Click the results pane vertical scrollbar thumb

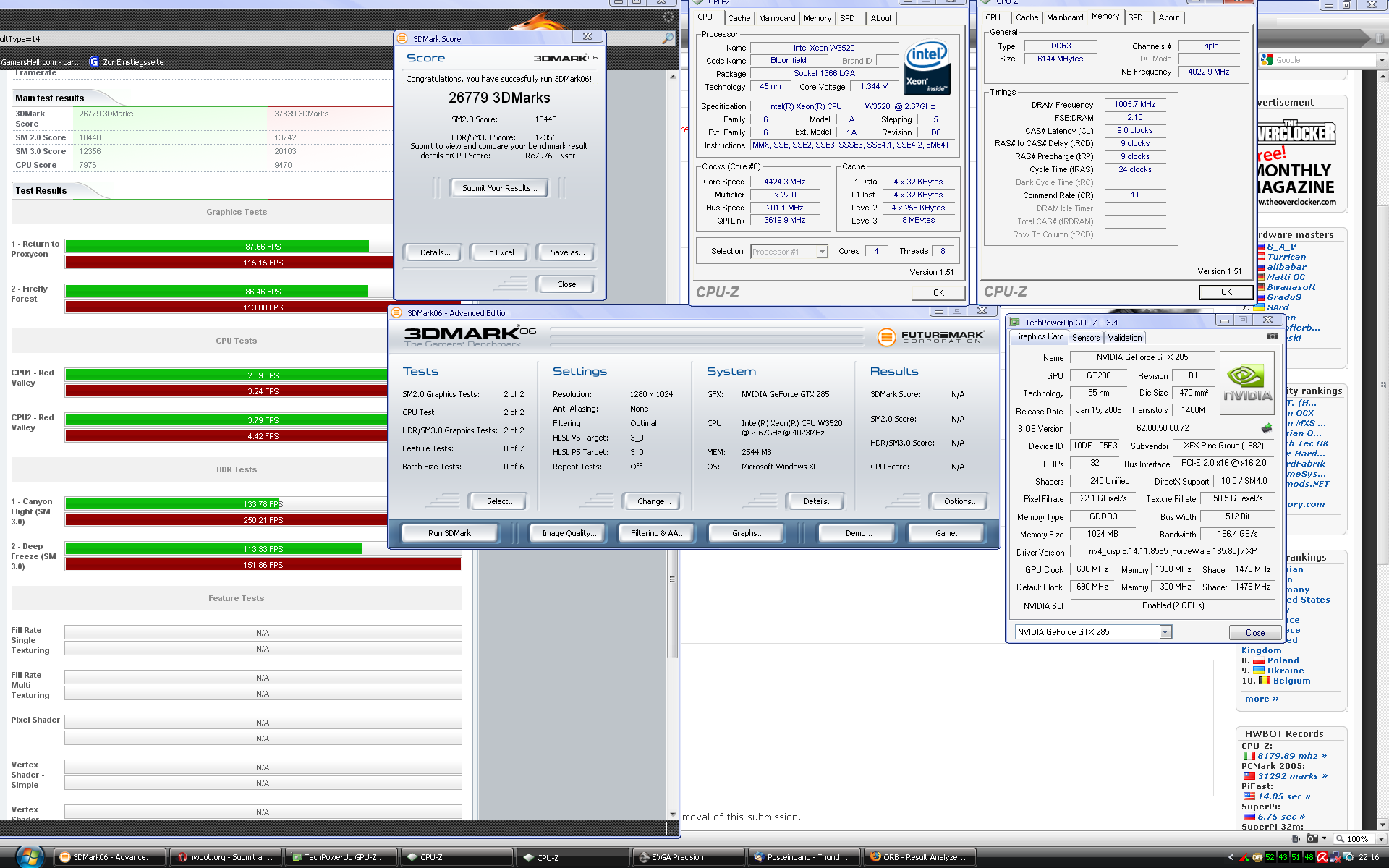click(672, 579)
